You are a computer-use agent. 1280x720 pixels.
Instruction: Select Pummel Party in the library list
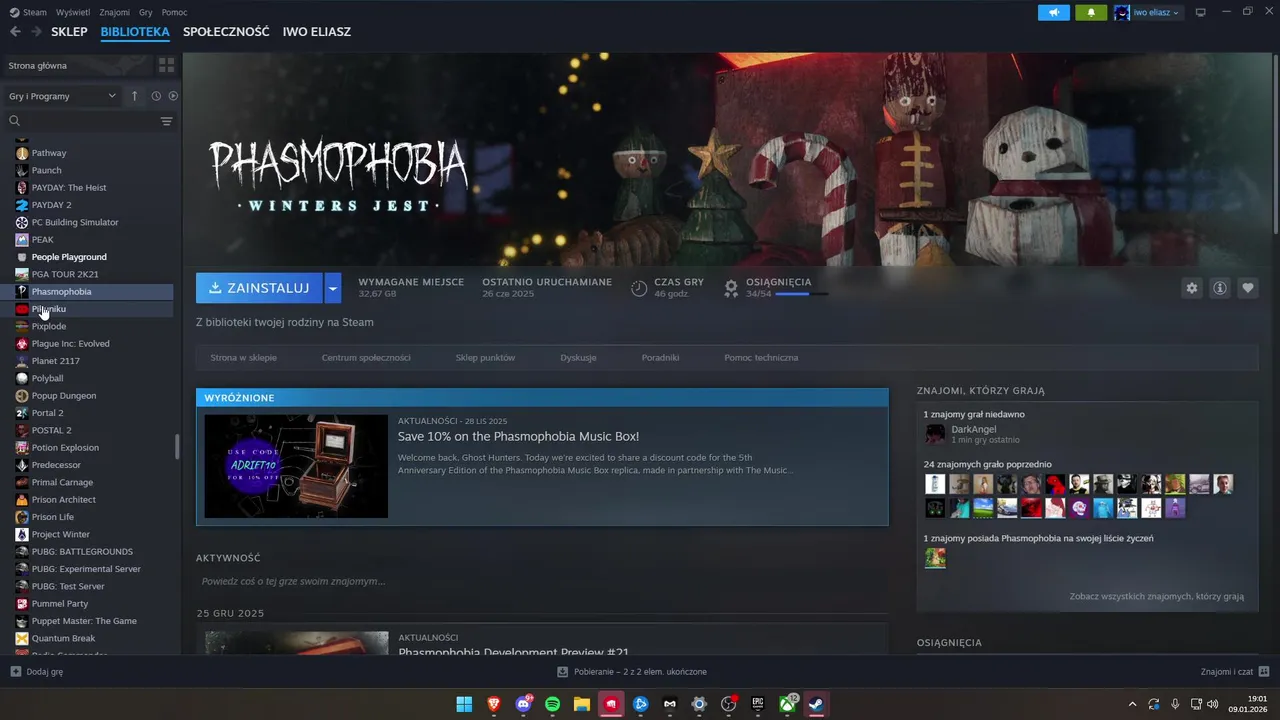point(60,604)
